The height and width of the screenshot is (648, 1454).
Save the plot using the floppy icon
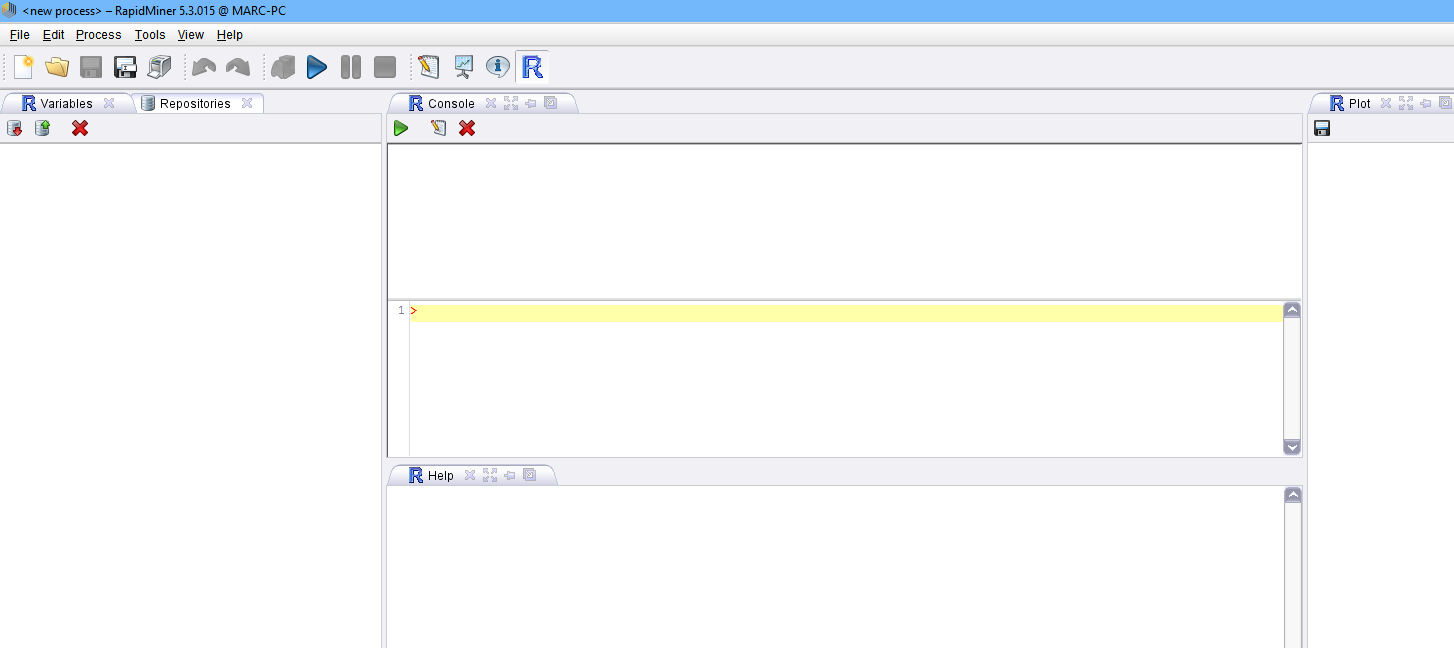(x=1322, y=128)
